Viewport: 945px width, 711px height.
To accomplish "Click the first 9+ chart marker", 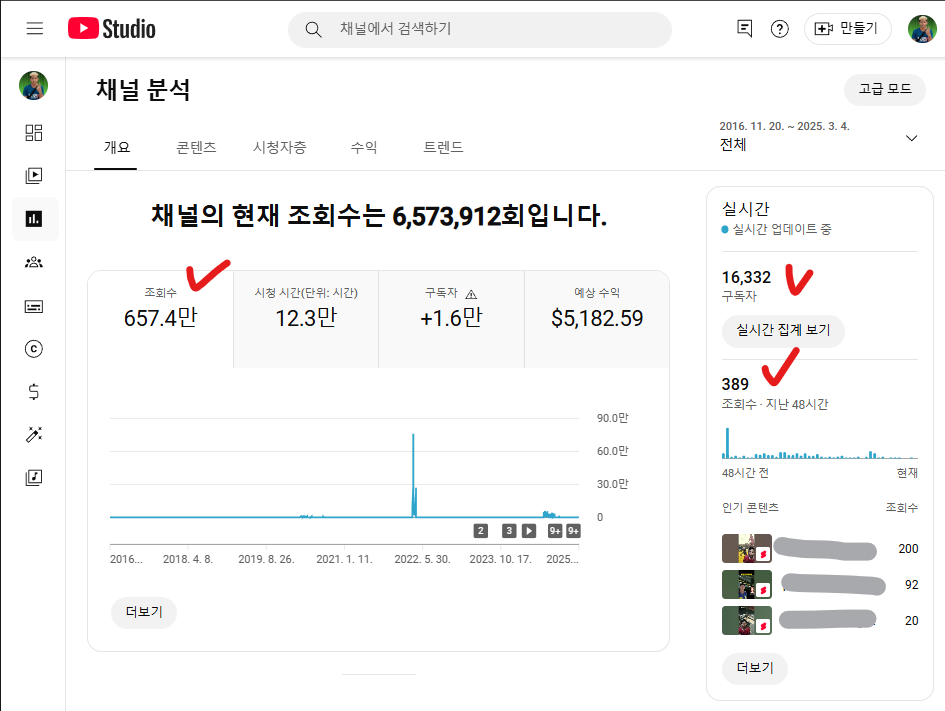I will [x=555, y=531].
